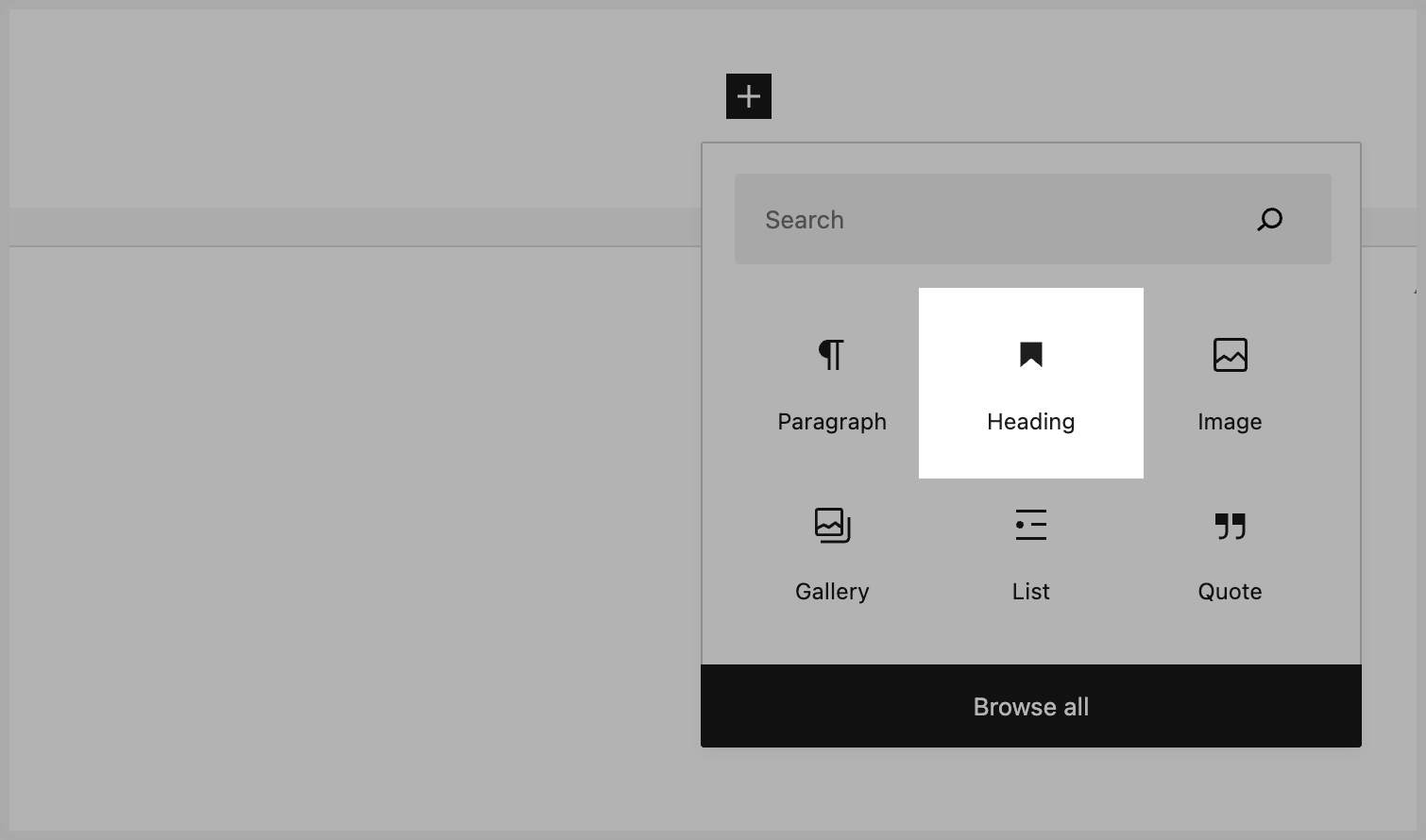Click the Paragraph label text

pos(831,422)
